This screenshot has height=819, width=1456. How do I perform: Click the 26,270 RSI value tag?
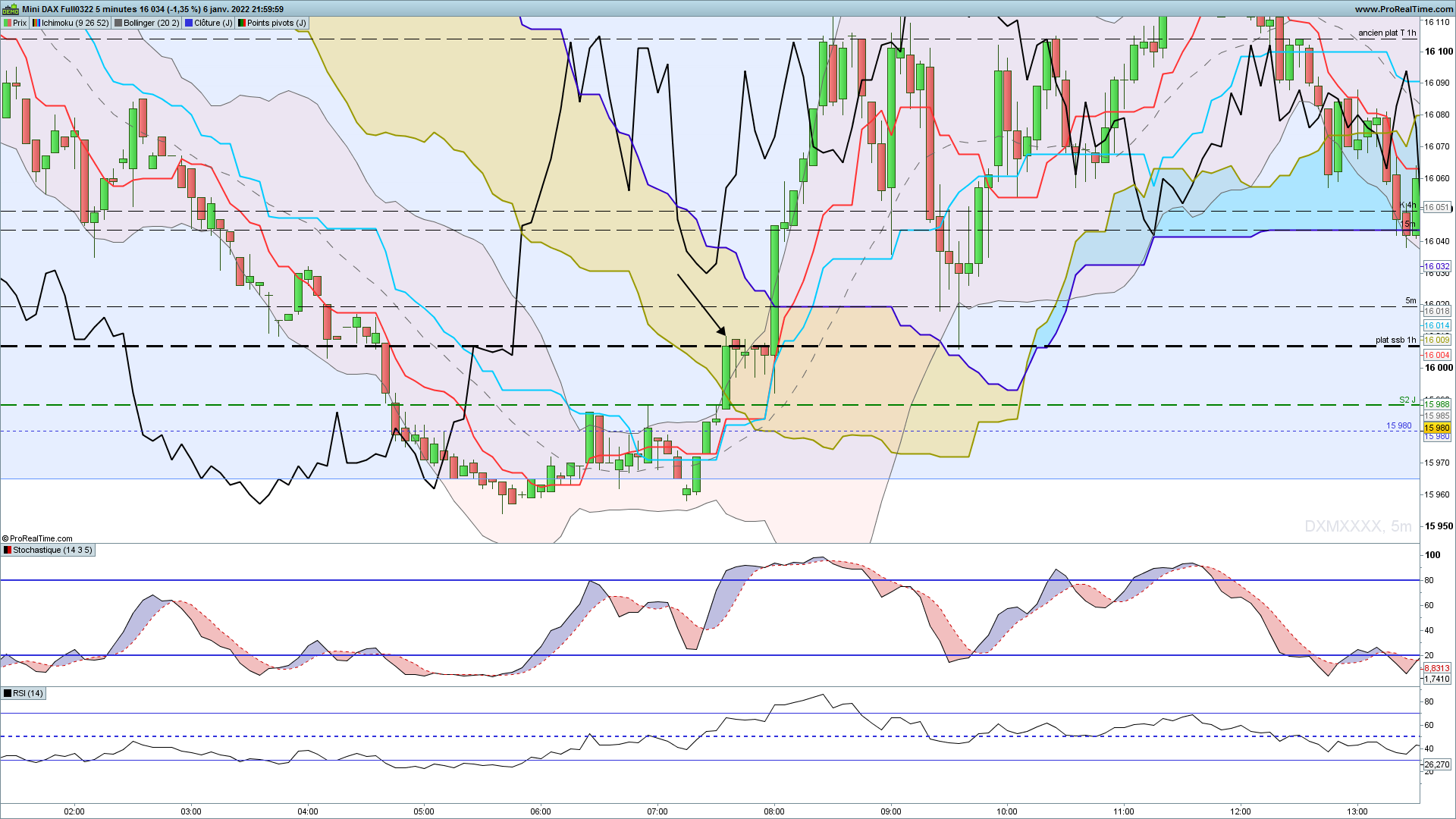[1437, 764]
